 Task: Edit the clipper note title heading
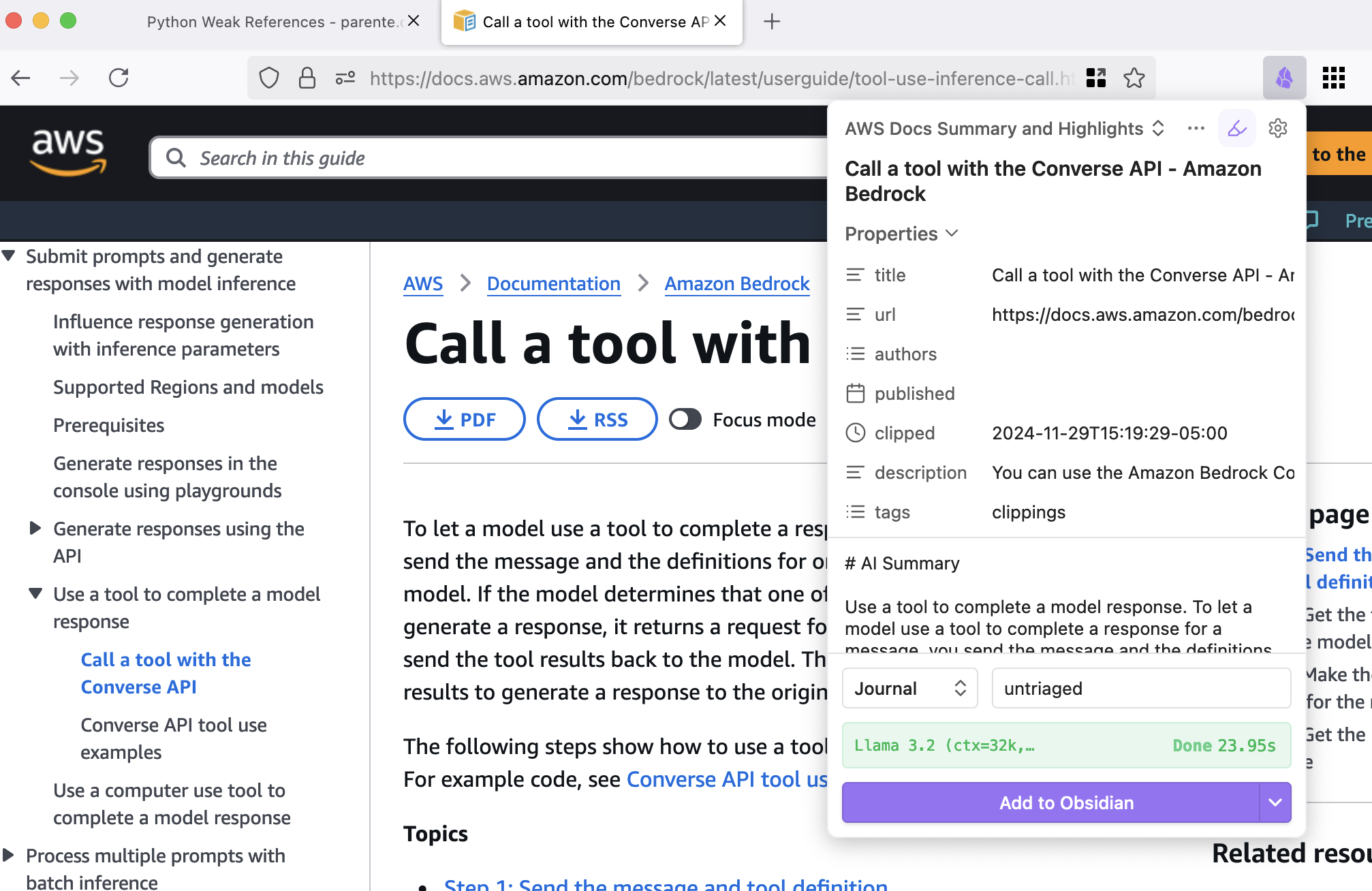pyautogui.click(x=1053, y=181)
